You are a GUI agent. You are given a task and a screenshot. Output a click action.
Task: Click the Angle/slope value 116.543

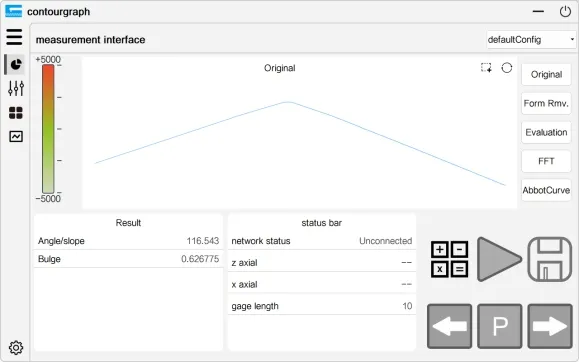click(x=203, y=241)
